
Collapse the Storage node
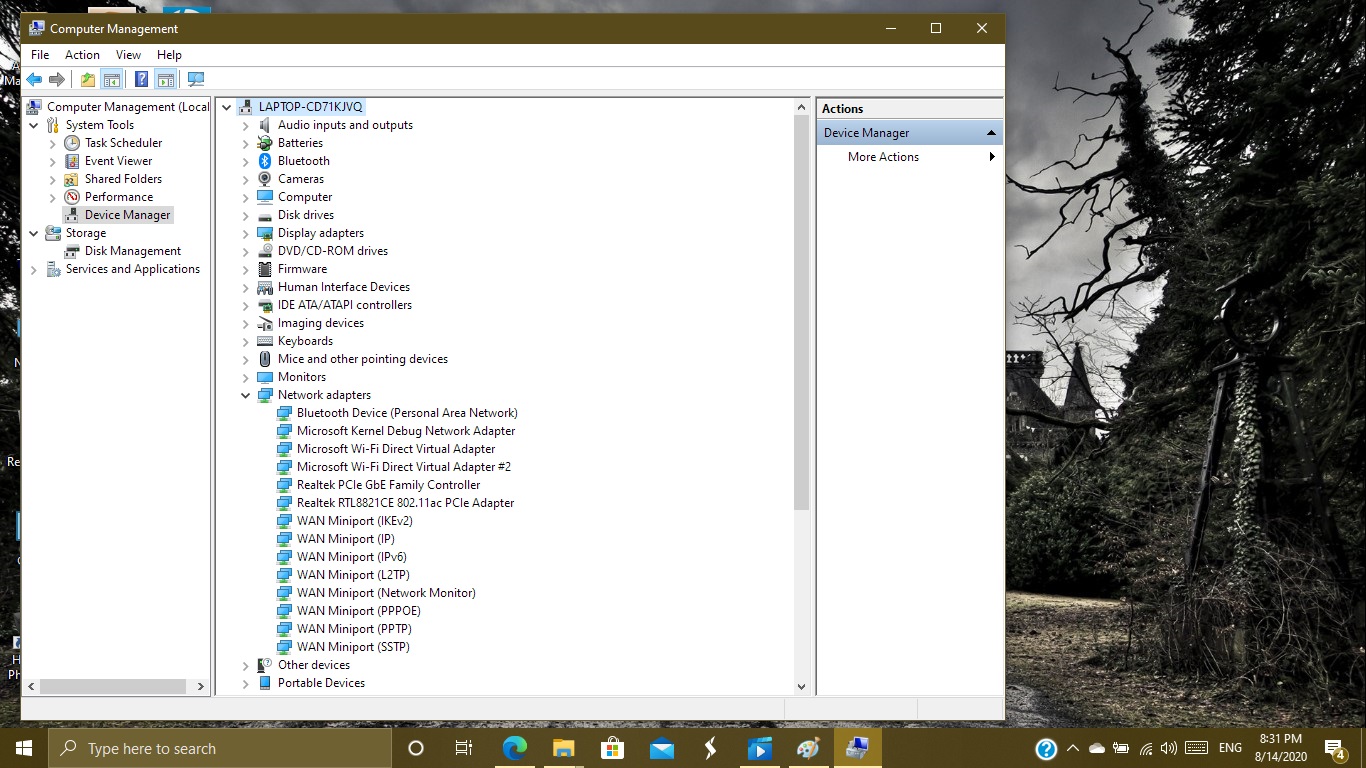pyautogui.click(x=34, y=233)
